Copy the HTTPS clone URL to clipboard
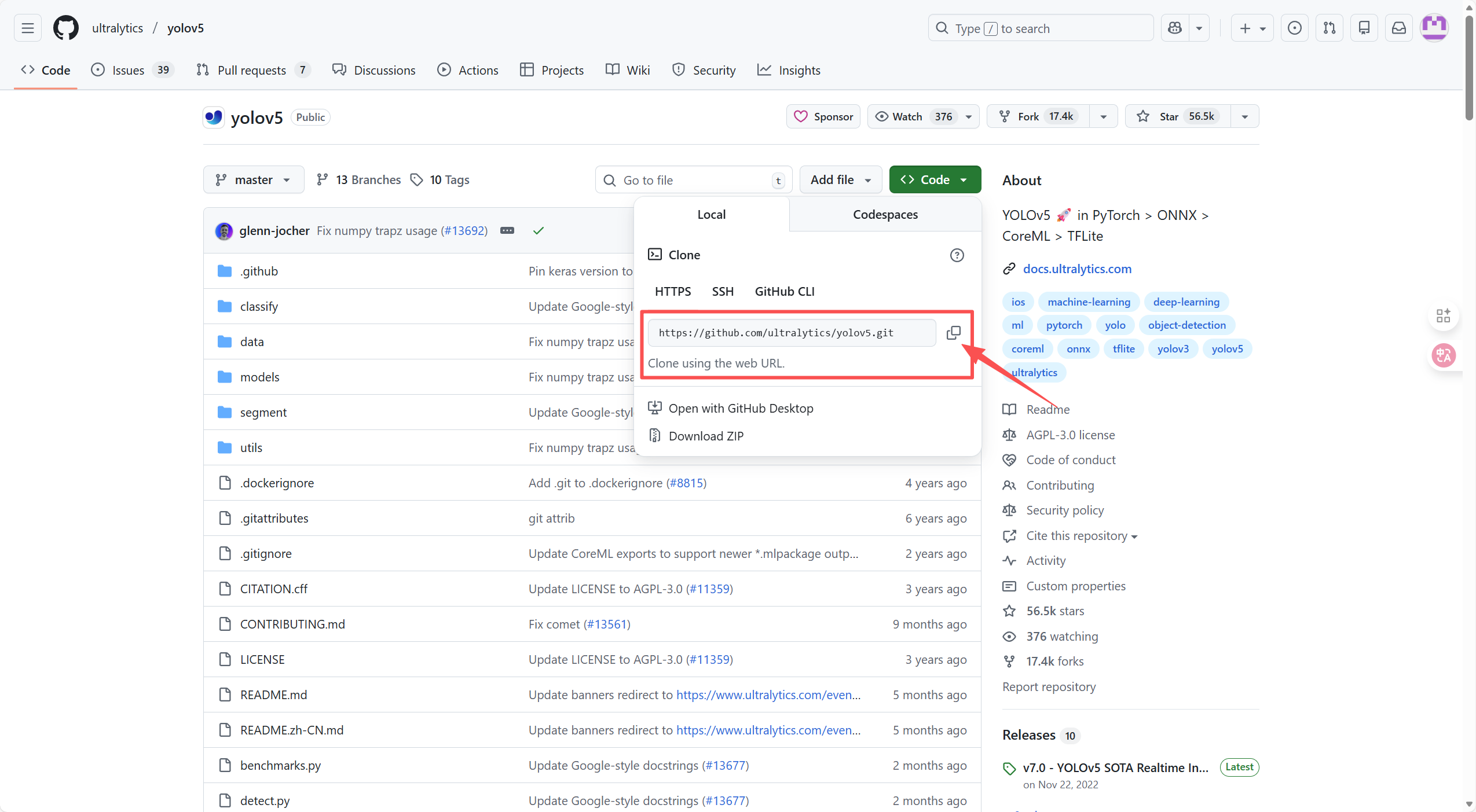This screenshot has width=1476, height=812. coord(953,333)
